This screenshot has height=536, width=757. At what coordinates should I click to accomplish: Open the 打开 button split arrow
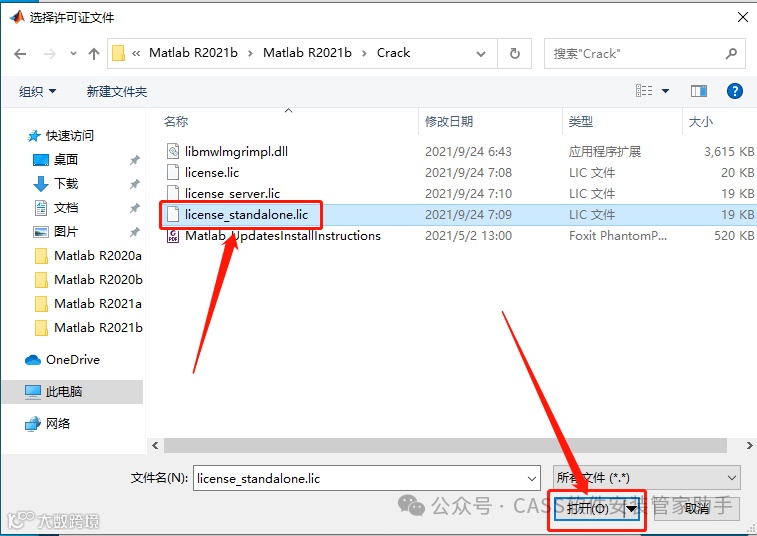631,508
